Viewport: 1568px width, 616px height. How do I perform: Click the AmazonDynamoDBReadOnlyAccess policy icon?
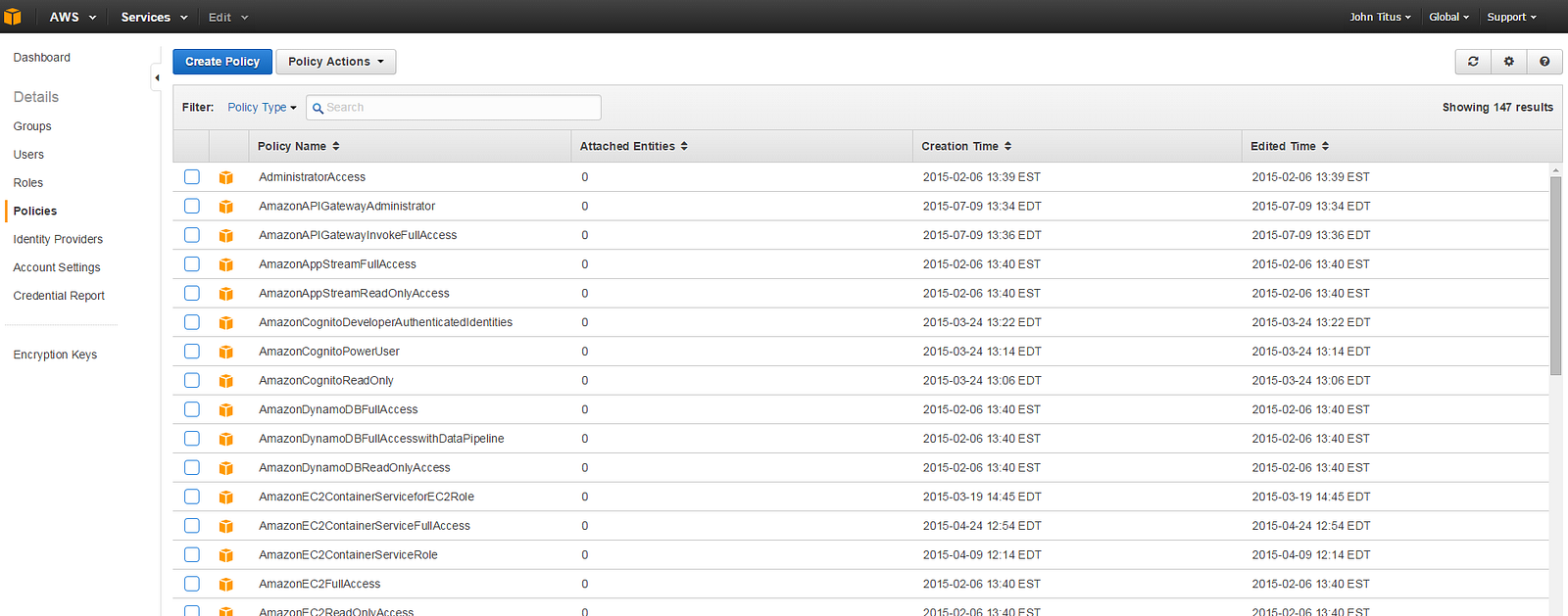[226, 468]
